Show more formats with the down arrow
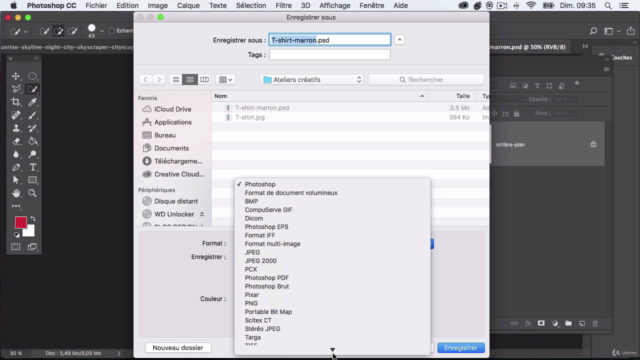Screen dimensions: 640x360 click(332, 349)
